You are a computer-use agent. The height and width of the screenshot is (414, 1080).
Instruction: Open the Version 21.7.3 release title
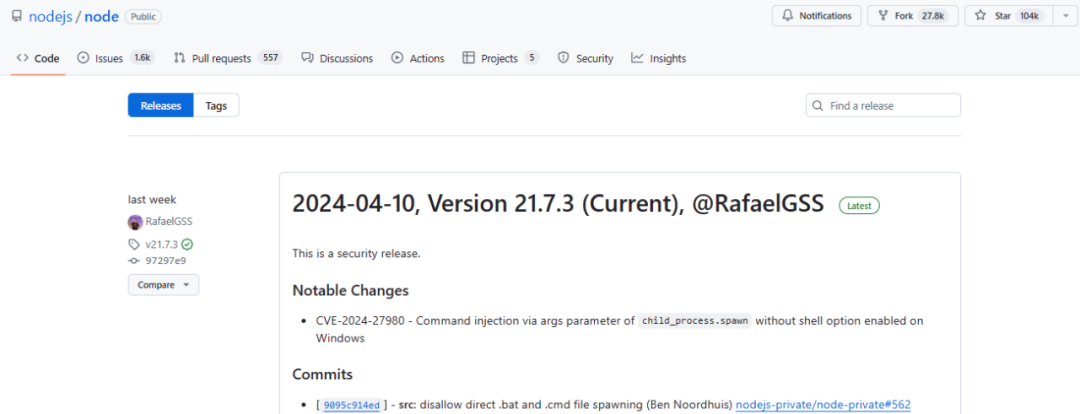click(558, 204)
